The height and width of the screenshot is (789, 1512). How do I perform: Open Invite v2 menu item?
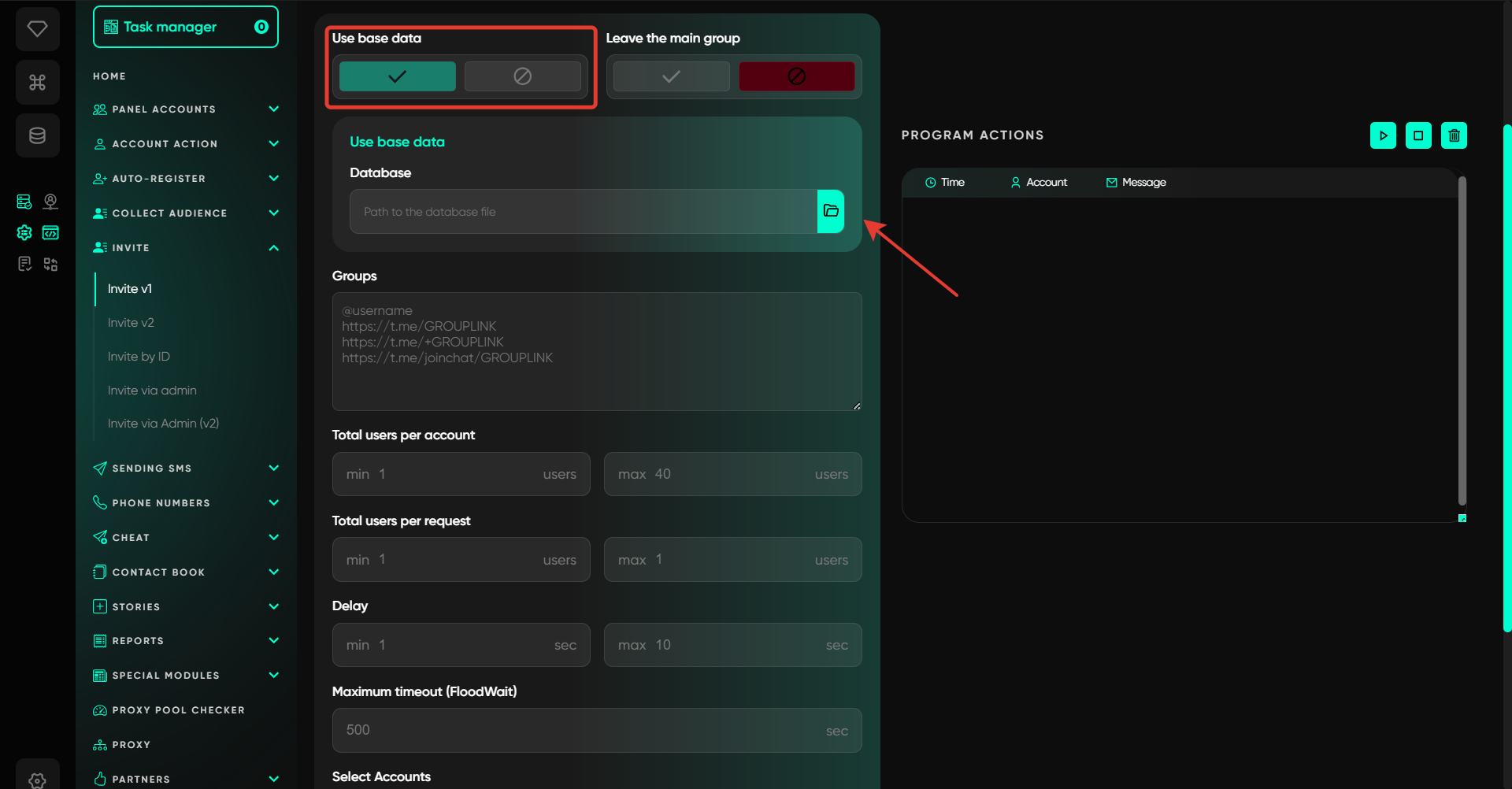tap(131, 323)
